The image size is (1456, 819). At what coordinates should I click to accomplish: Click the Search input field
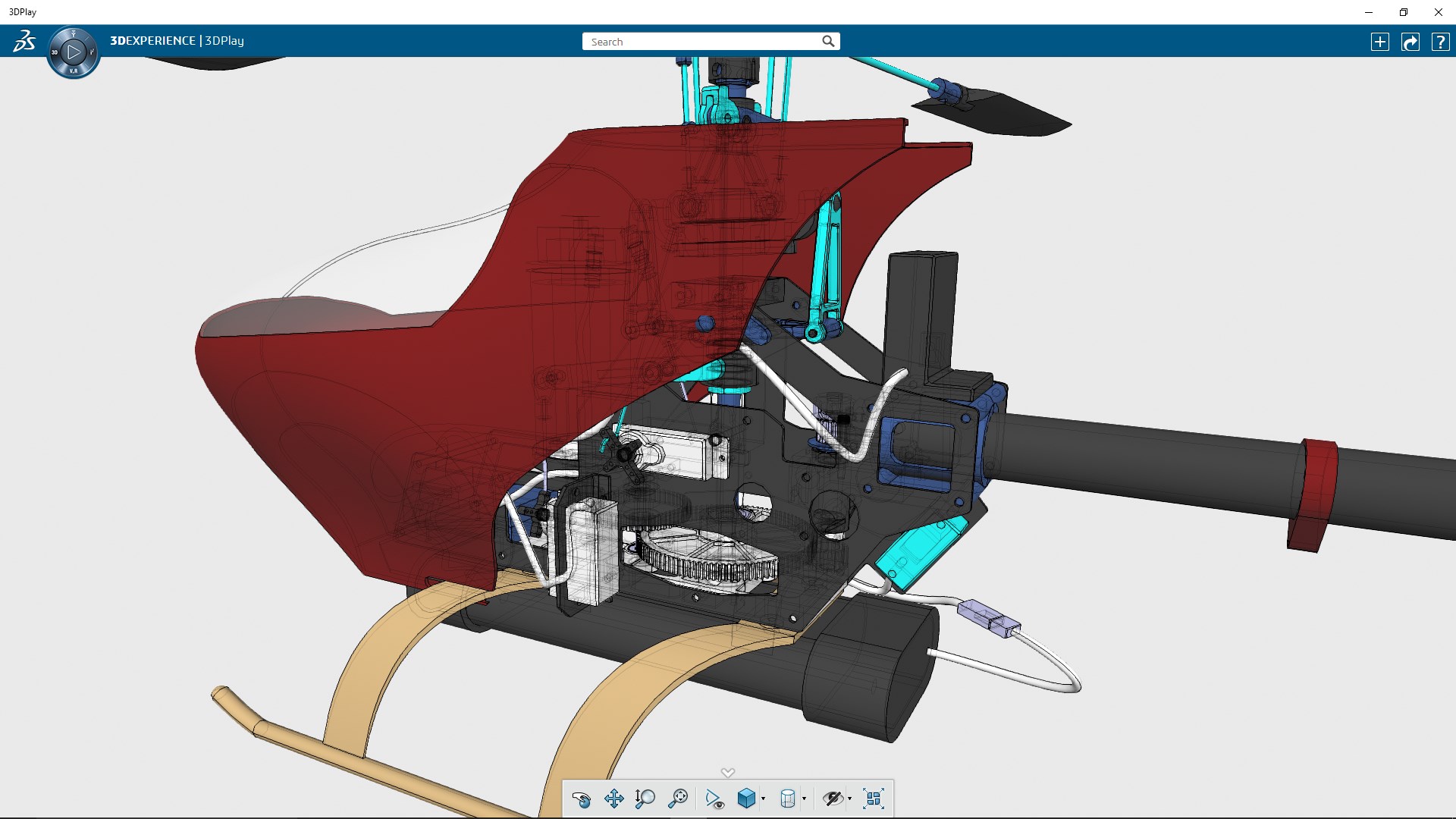click(701, 42)
